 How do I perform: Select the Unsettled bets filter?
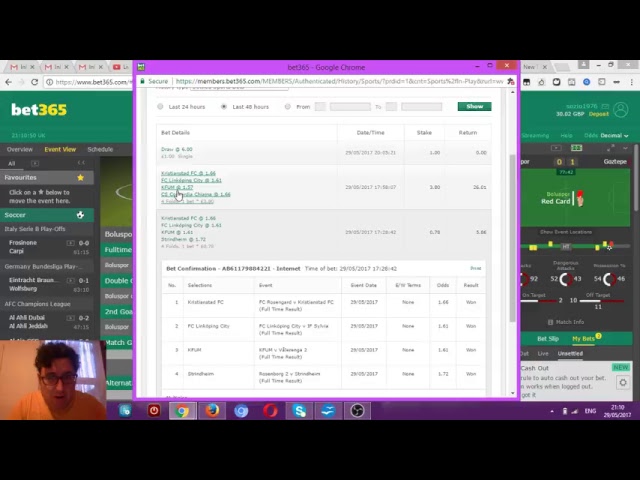coord(570,353)
